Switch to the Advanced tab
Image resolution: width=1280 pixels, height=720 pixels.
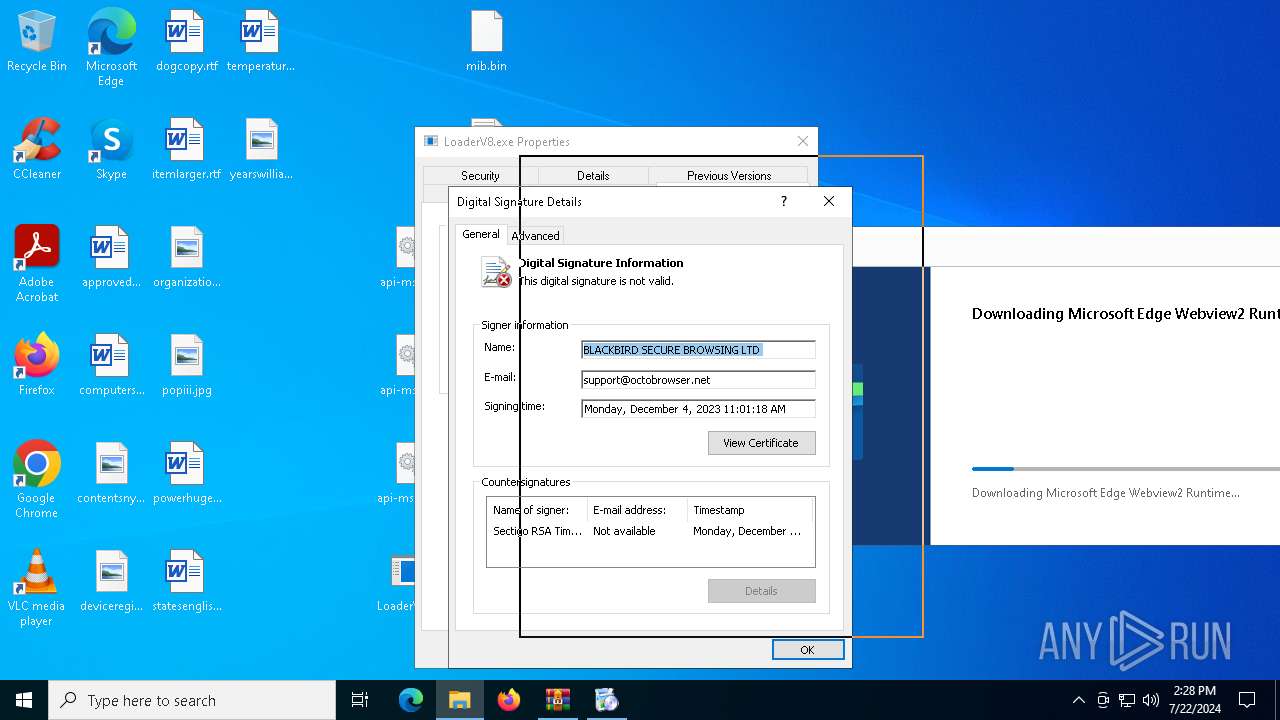click(535, 236)
